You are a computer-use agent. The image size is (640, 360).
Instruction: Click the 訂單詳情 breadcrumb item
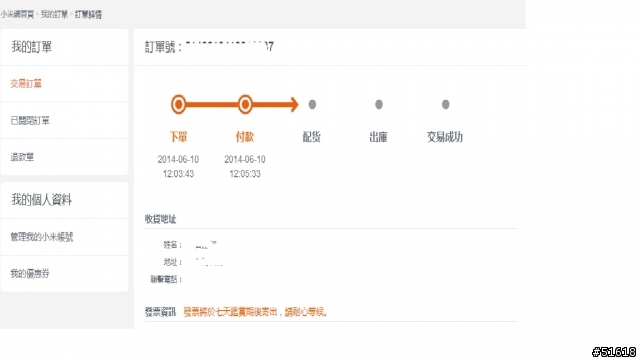88,15
